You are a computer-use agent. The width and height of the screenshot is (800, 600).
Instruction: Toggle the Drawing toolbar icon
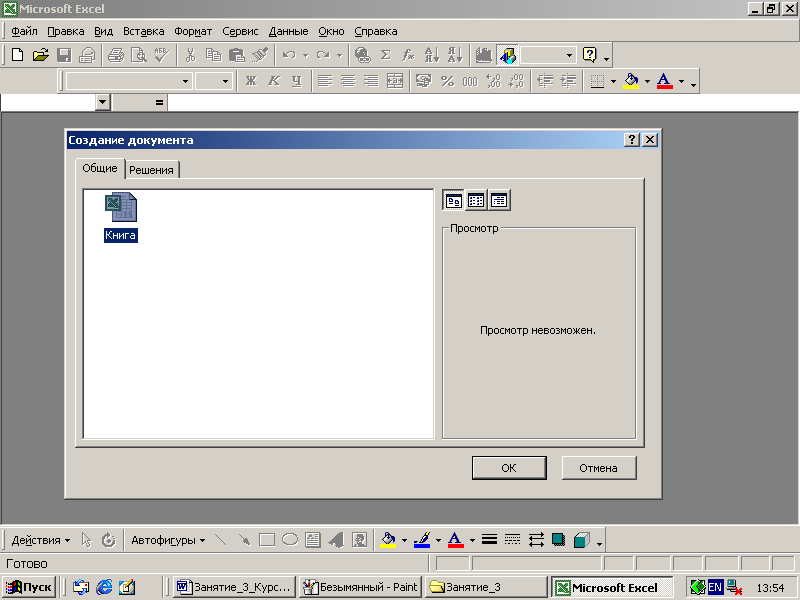507,55
